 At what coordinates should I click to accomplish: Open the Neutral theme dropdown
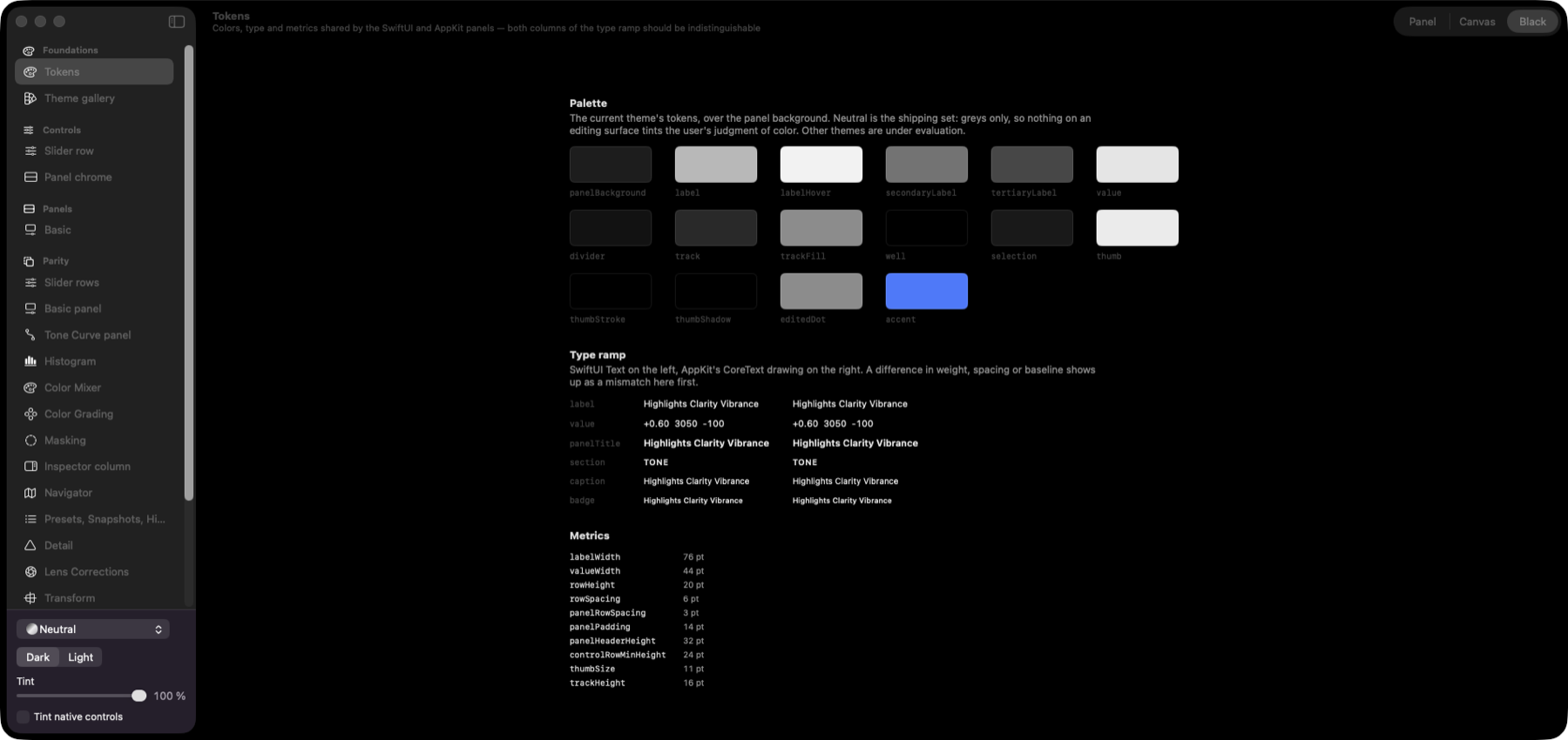pos(93,629)
